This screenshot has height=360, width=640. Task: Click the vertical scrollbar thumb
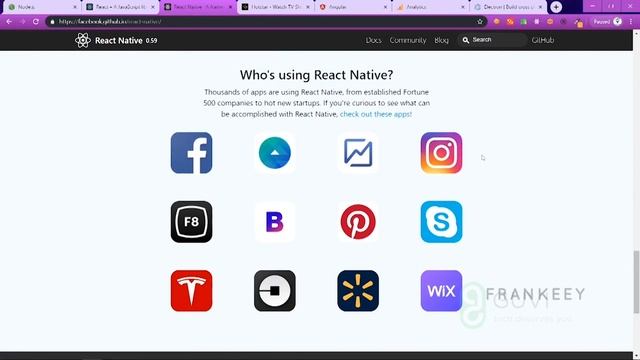pyautogui.click(x=636, y=282)
